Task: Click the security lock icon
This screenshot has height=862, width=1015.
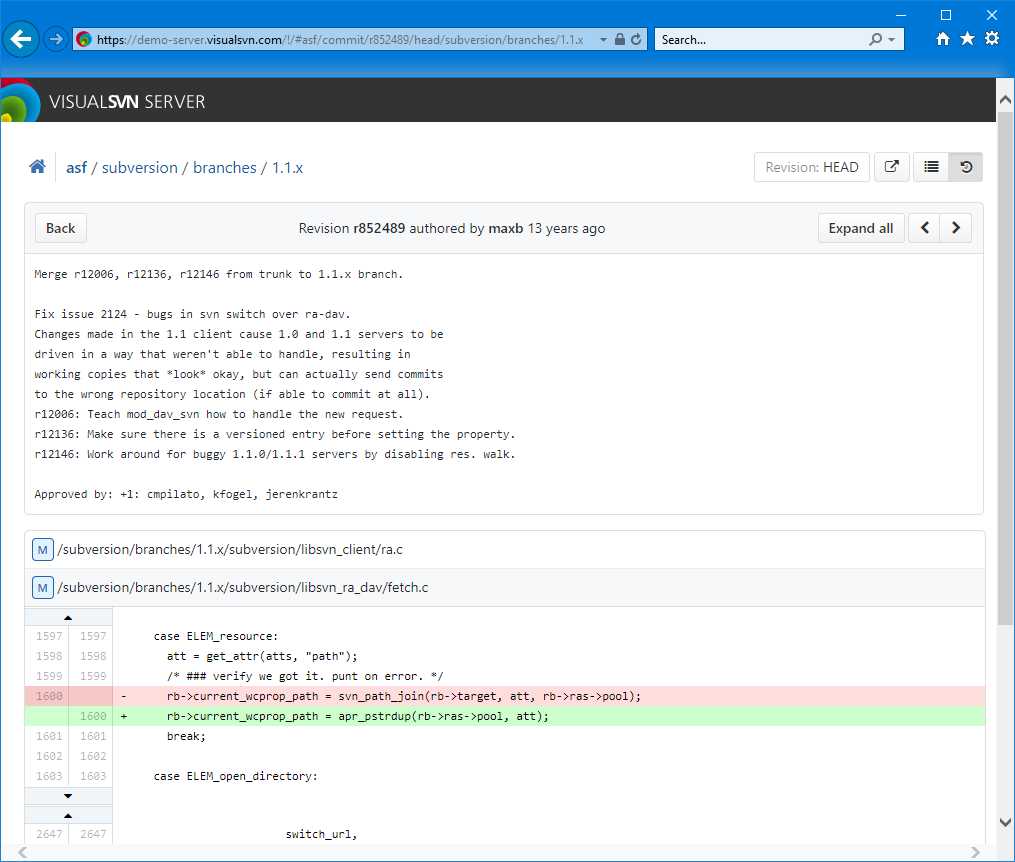Action: click(x=619, y=39)
